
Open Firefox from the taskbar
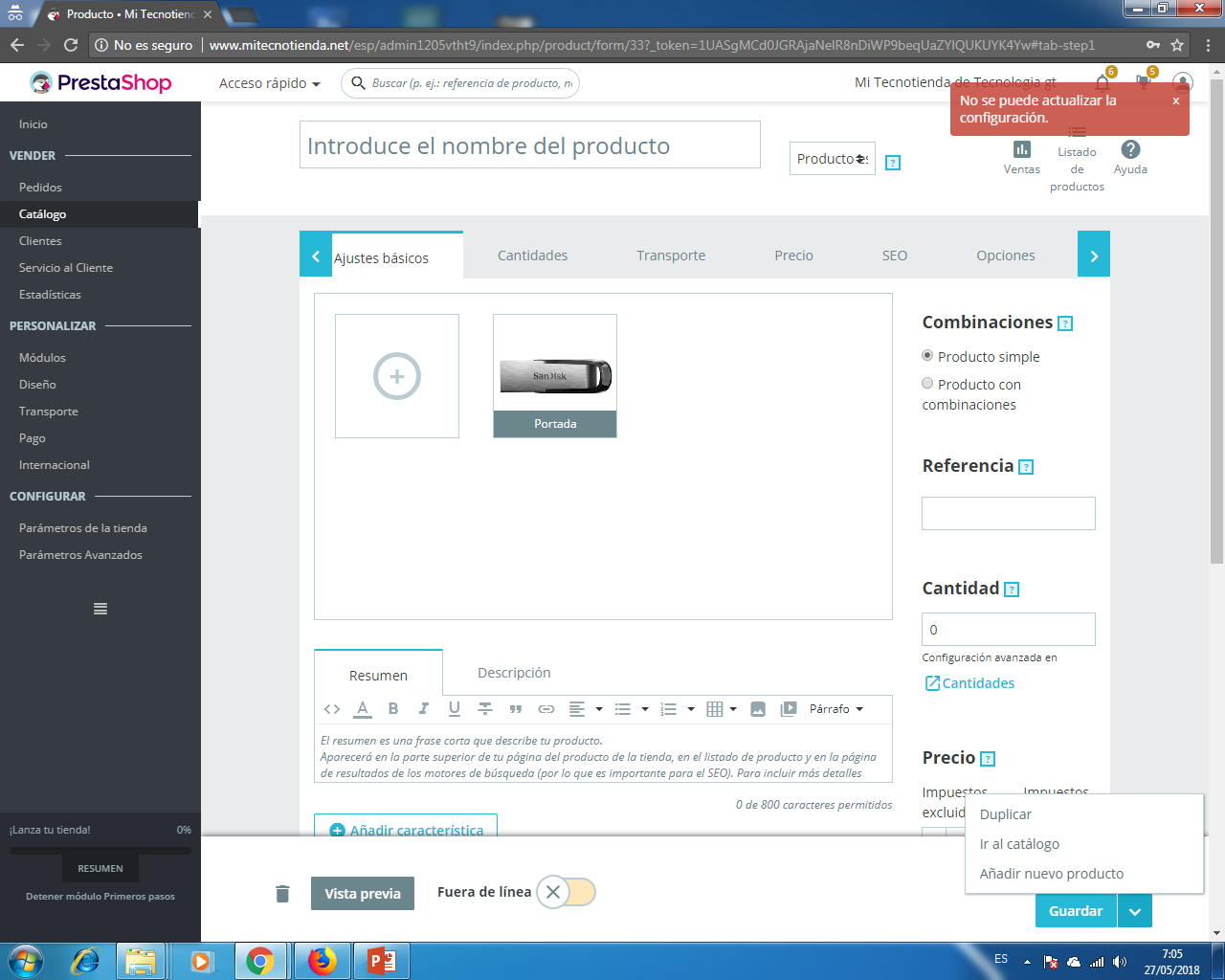(323, 961)
